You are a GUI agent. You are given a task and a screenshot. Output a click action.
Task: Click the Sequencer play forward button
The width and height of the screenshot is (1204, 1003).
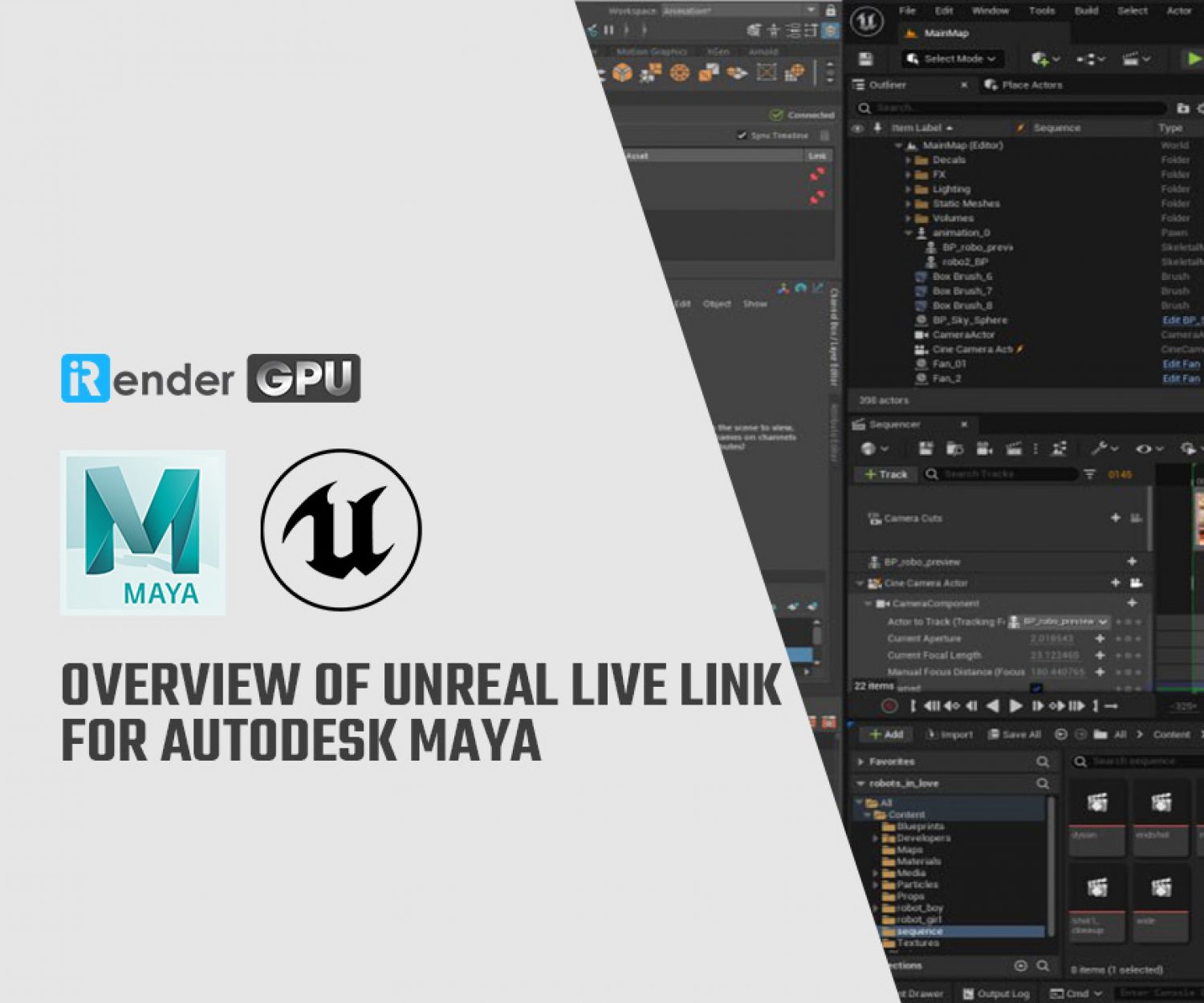[1015, 706]
